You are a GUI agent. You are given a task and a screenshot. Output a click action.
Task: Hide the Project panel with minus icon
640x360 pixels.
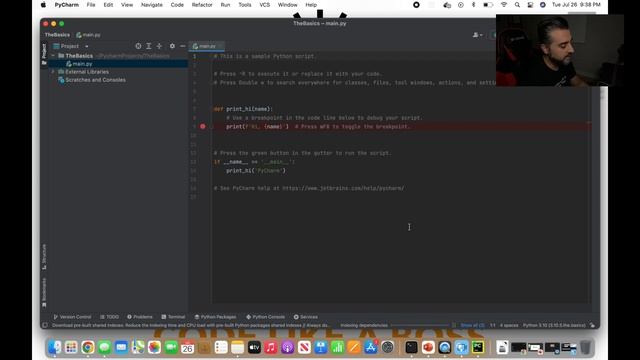pyautogui.click(x=182, y=46)
